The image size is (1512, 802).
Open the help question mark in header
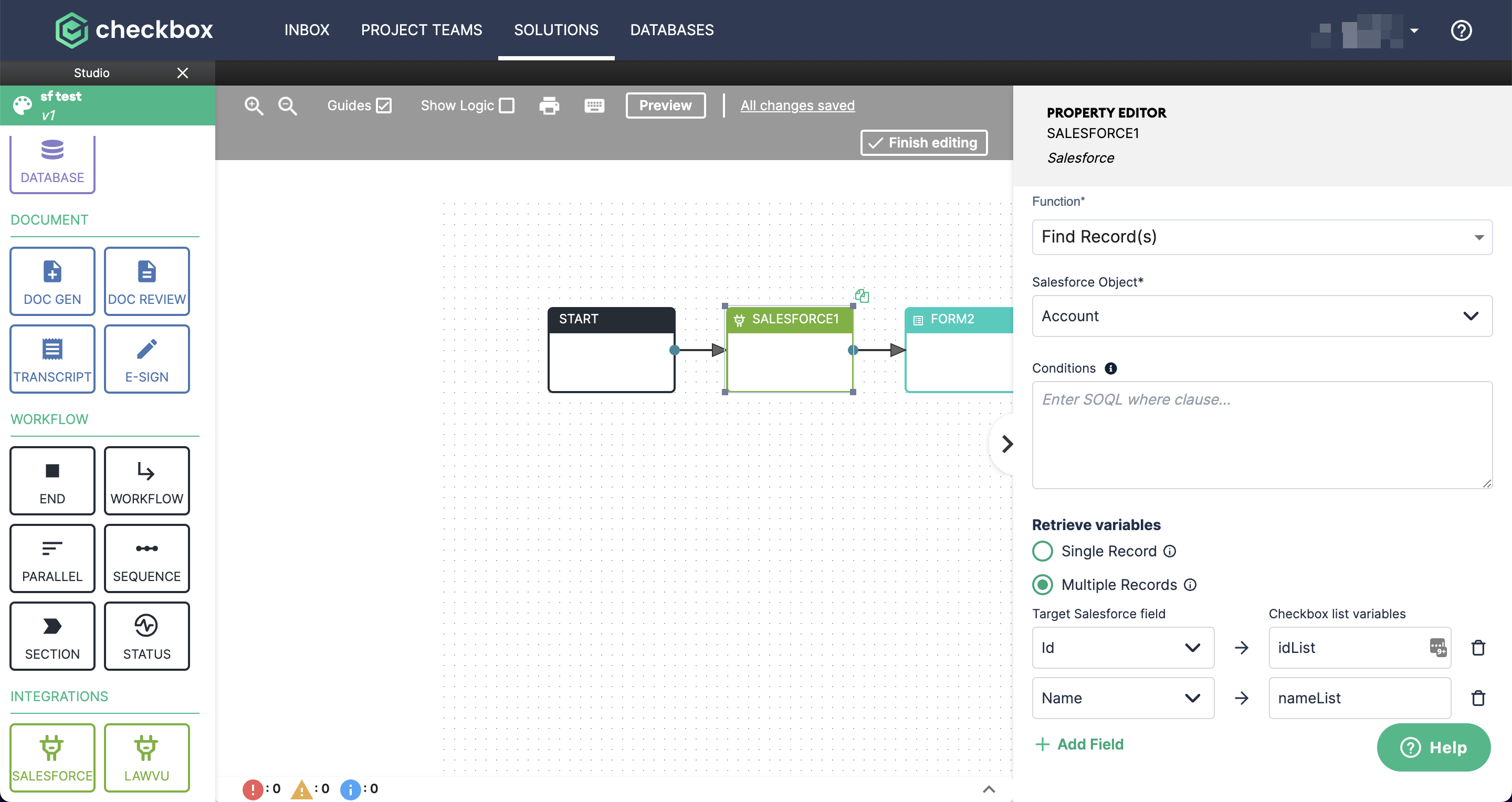1461,30
